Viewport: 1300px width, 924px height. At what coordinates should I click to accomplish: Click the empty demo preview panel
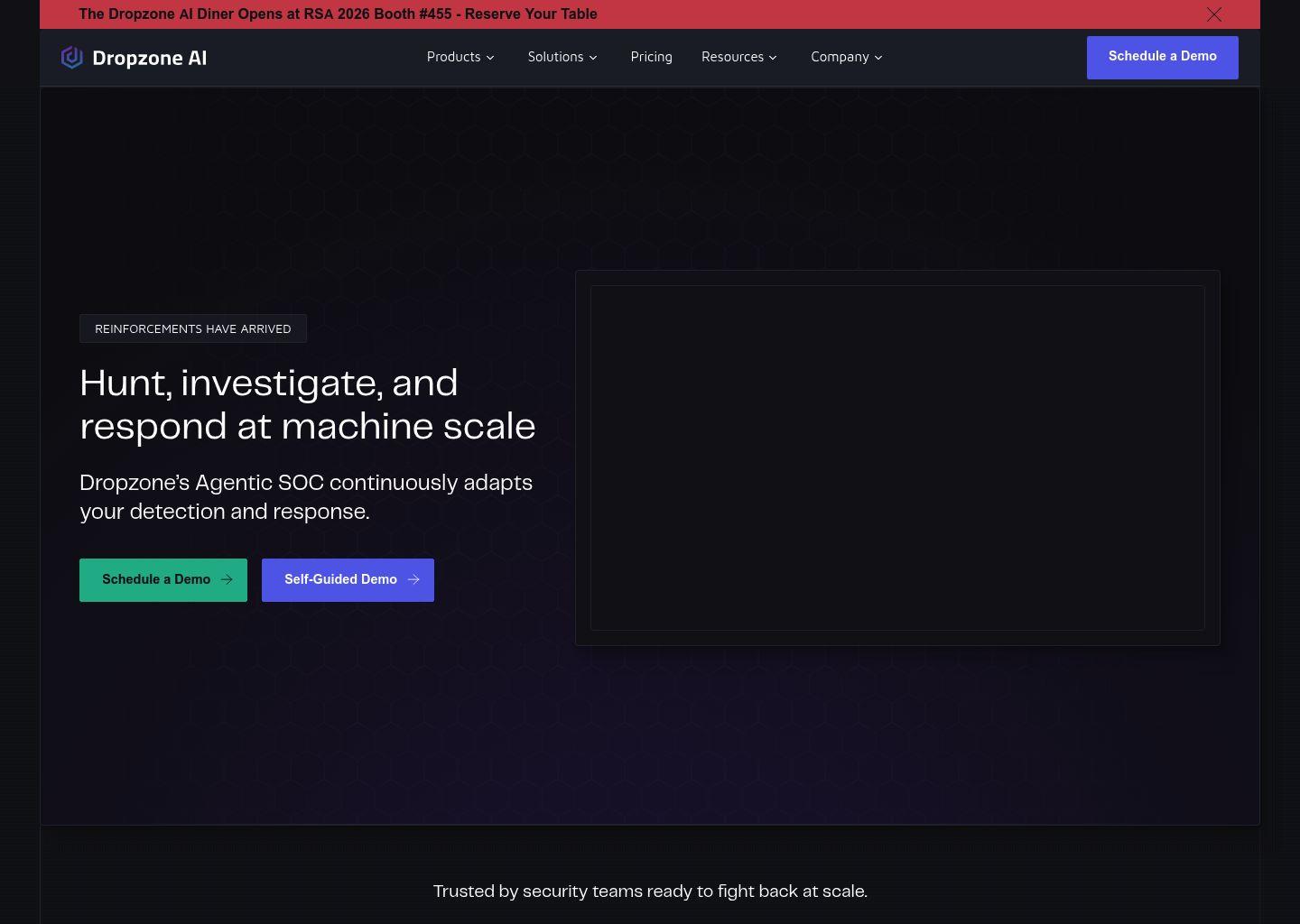click(896, 457)
